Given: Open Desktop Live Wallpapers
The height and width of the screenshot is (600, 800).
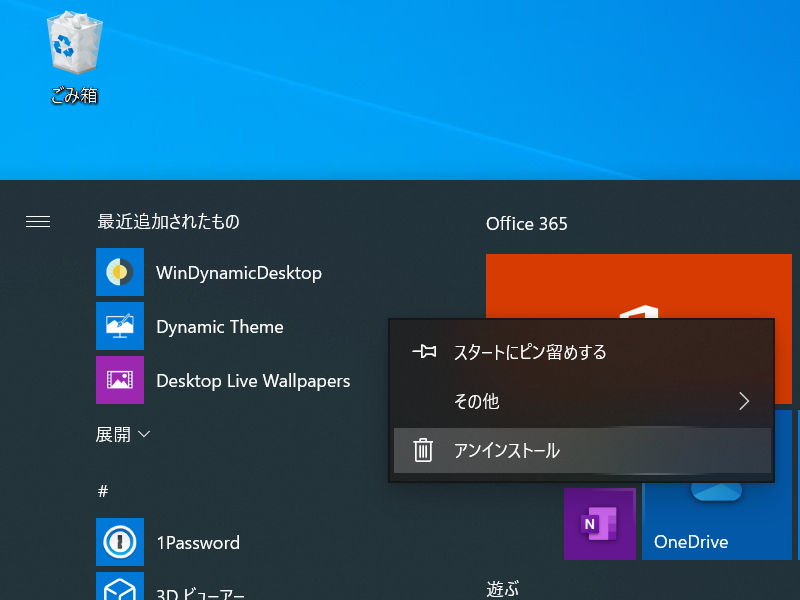Looking at the screenshot, I should 120,380.
